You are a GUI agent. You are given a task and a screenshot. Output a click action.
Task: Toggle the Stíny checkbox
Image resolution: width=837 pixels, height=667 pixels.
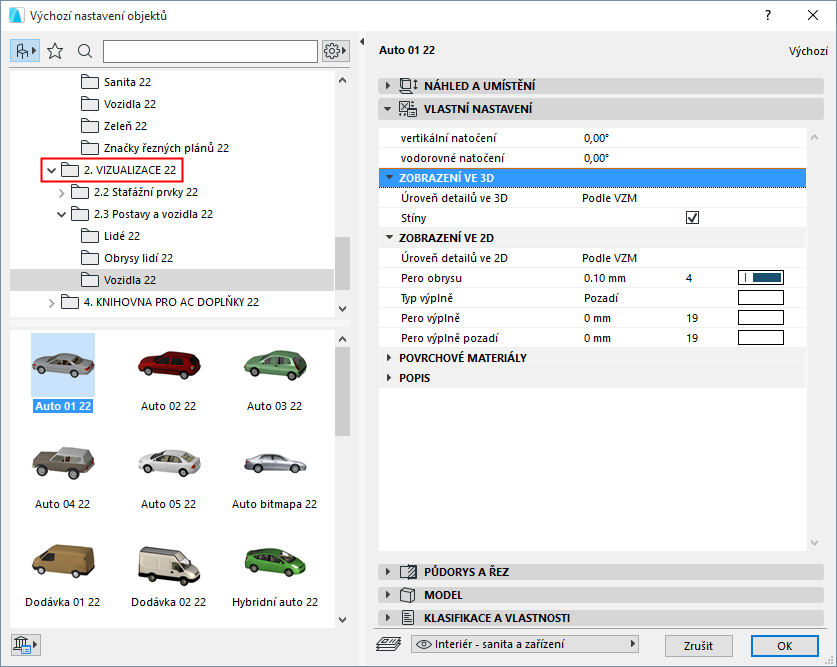692,217
